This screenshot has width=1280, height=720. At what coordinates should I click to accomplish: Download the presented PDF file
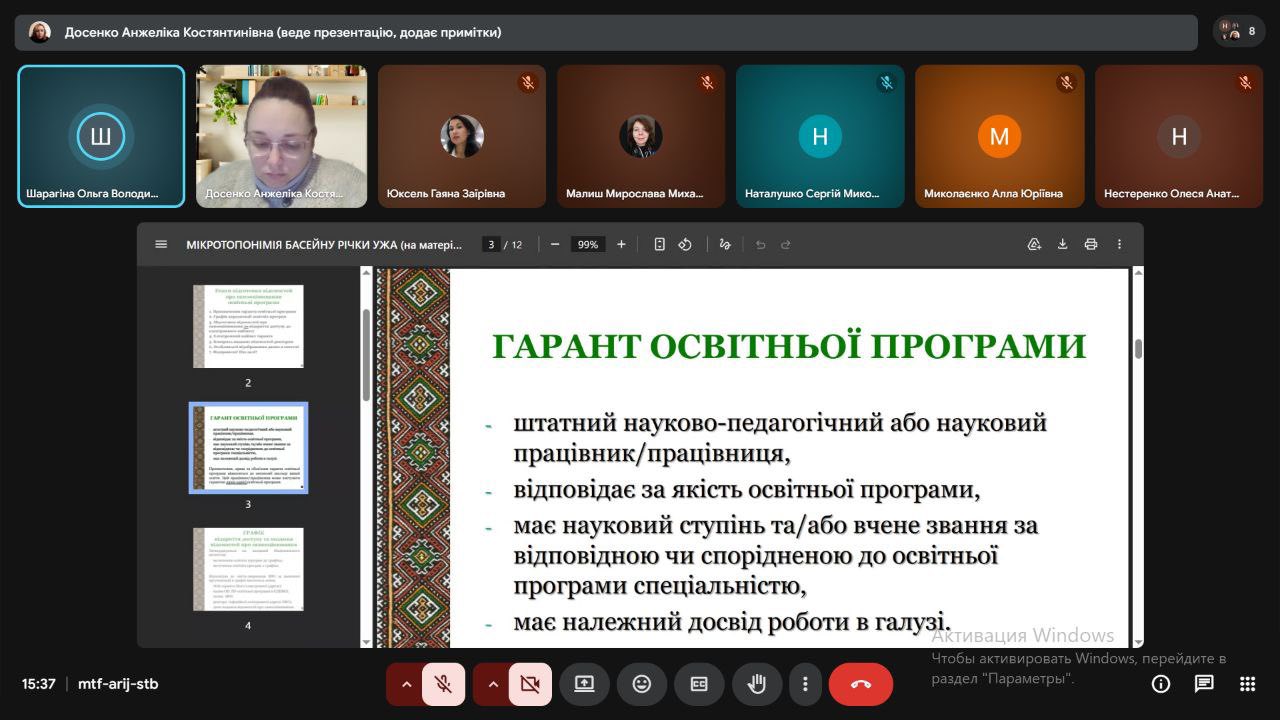(x=1062, y=245)
